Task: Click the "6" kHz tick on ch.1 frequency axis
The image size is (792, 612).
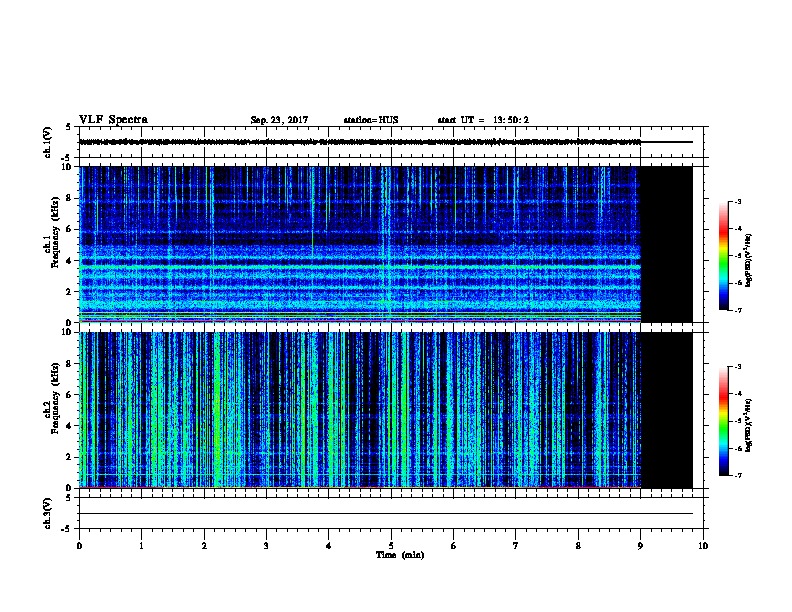Action: tap(70, 229)
